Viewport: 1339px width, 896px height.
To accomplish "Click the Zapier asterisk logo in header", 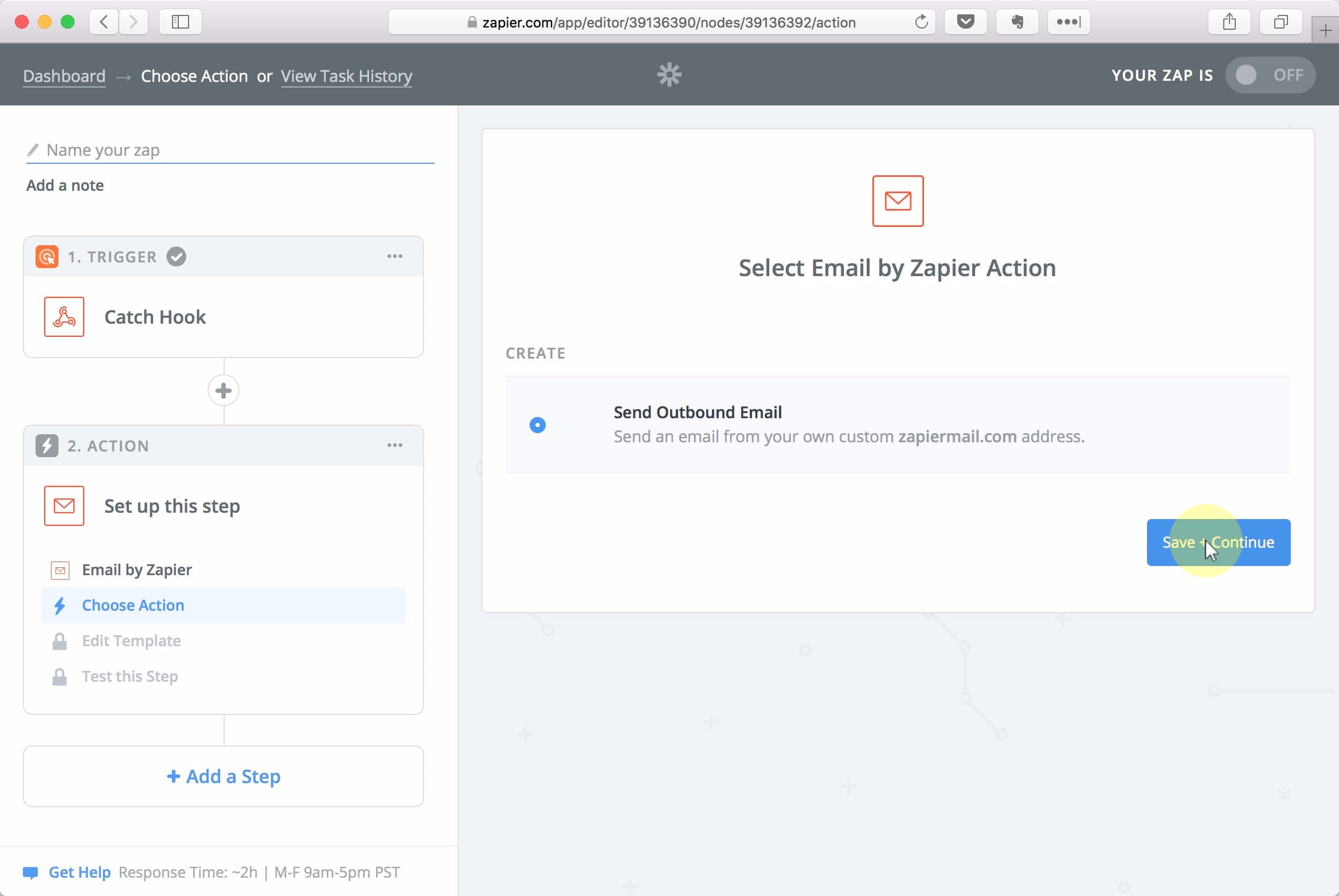I will 669,74.
